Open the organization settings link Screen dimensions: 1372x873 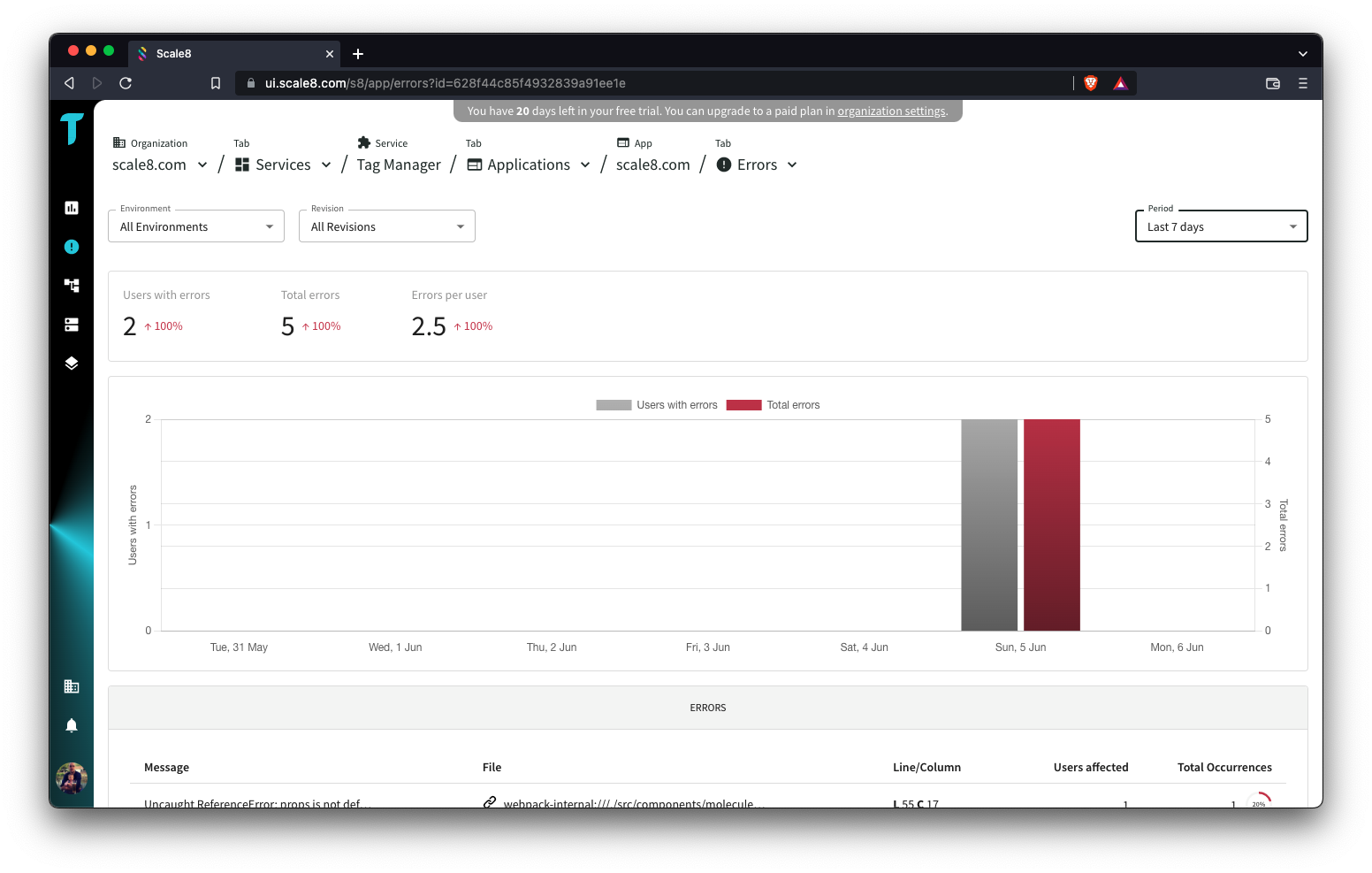891,111
